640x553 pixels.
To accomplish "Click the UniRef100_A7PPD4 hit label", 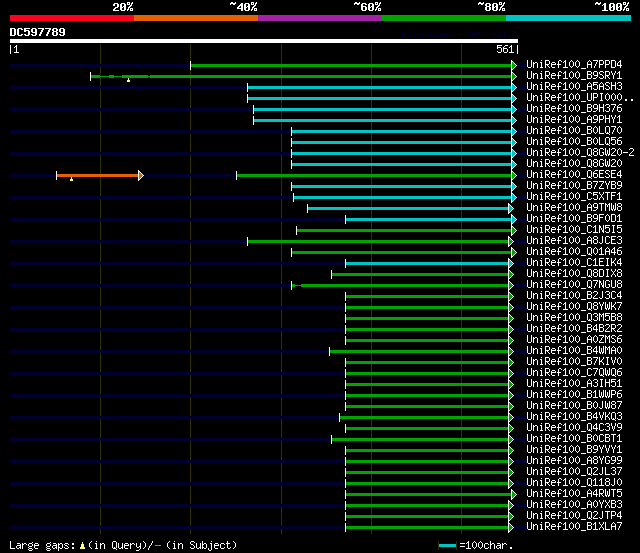I will [574, 64].
